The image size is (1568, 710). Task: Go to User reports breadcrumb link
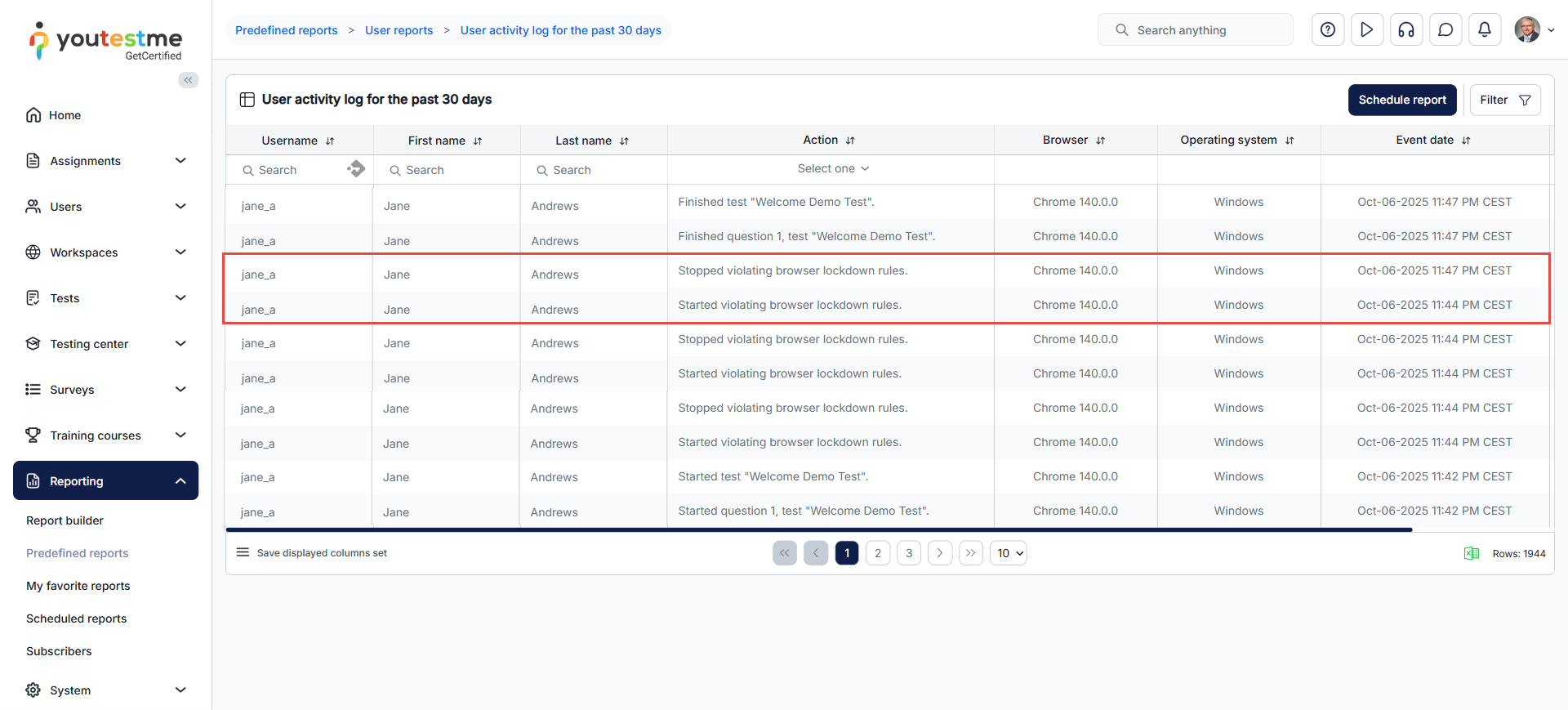(399, 30)
